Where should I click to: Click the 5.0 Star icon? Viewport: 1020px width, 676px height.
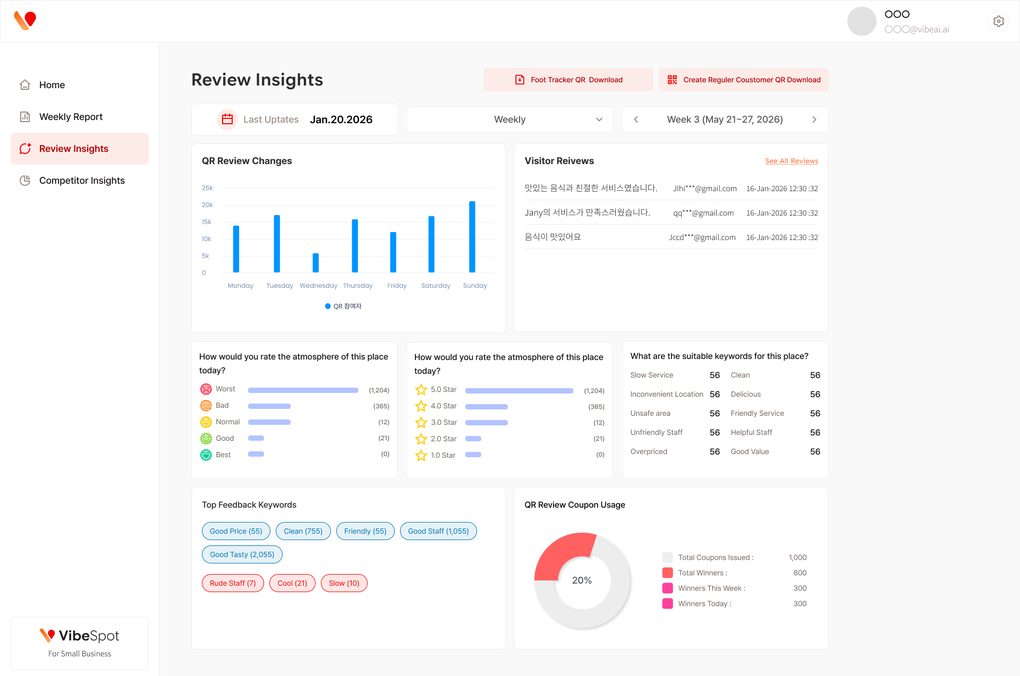tap(421, 390)
